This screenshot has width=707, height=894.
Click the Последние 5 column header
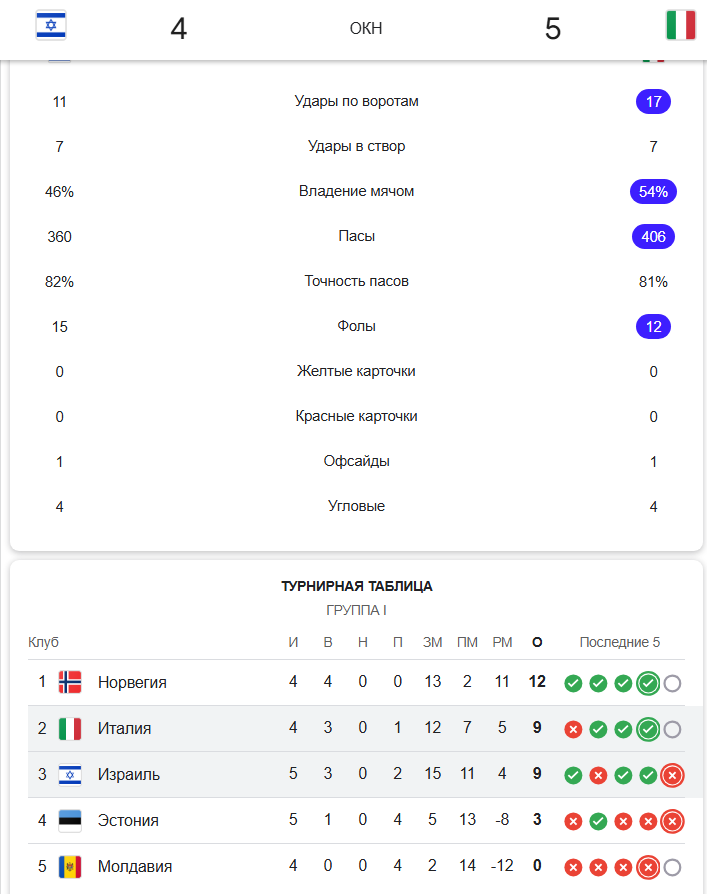click(620, 642)
